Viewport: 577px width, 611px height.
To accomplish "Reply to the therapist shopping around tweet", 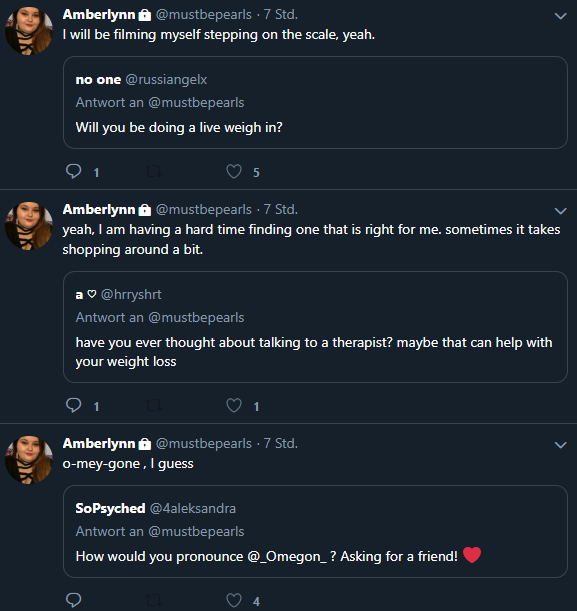I will [x=73, y=405].
